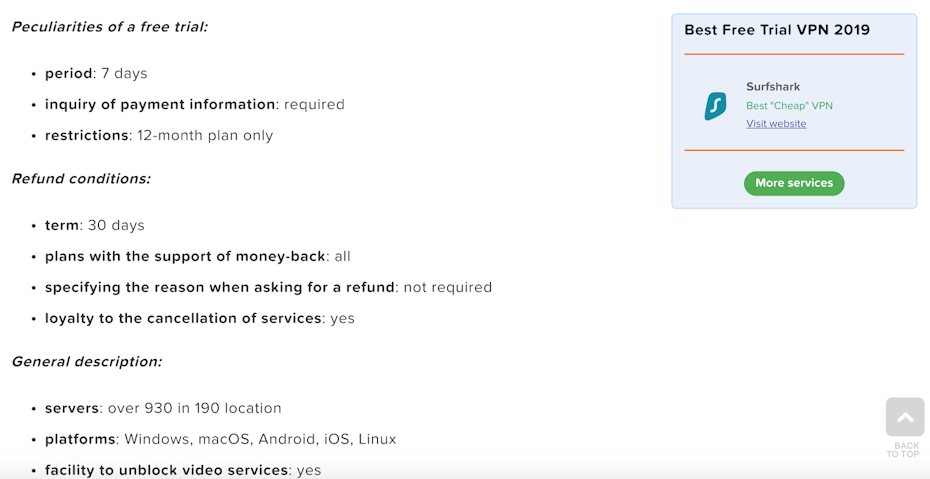Click the Peculiarities of a free trial heading
Screen dimensions: 930x479
[109, 27]
